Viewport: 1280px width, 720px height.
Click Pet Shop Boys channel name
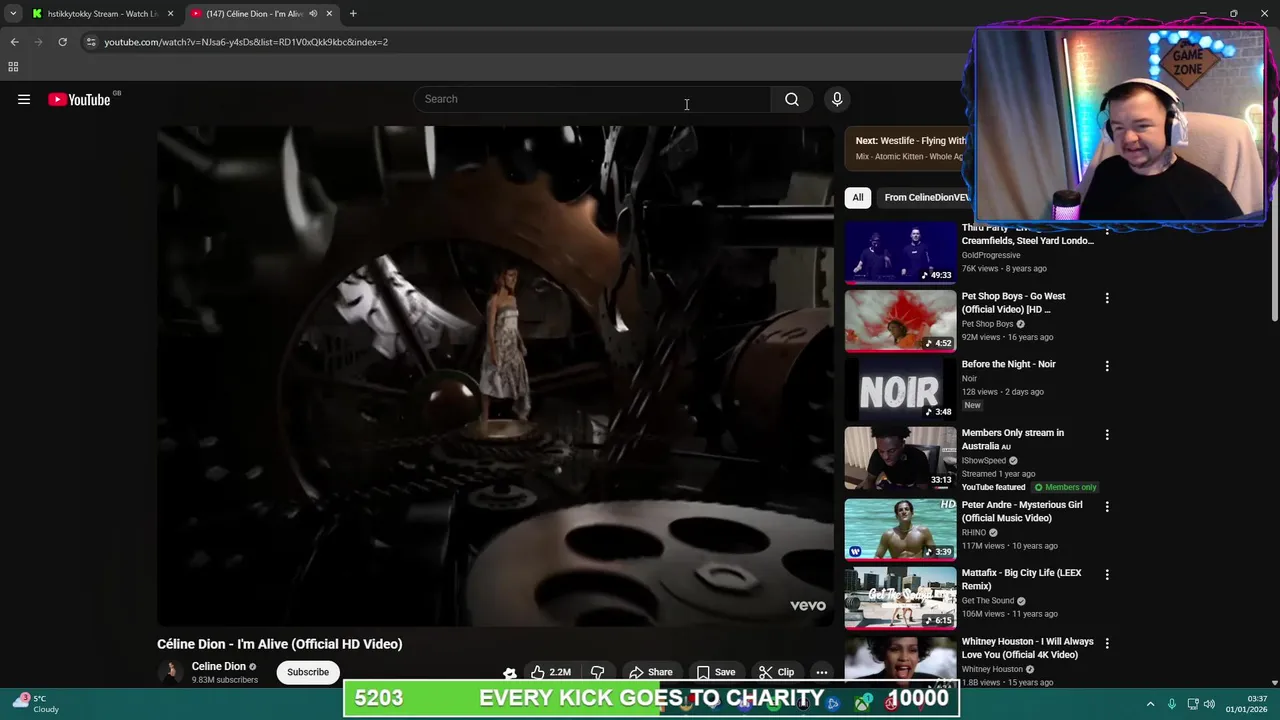[988, 324]
